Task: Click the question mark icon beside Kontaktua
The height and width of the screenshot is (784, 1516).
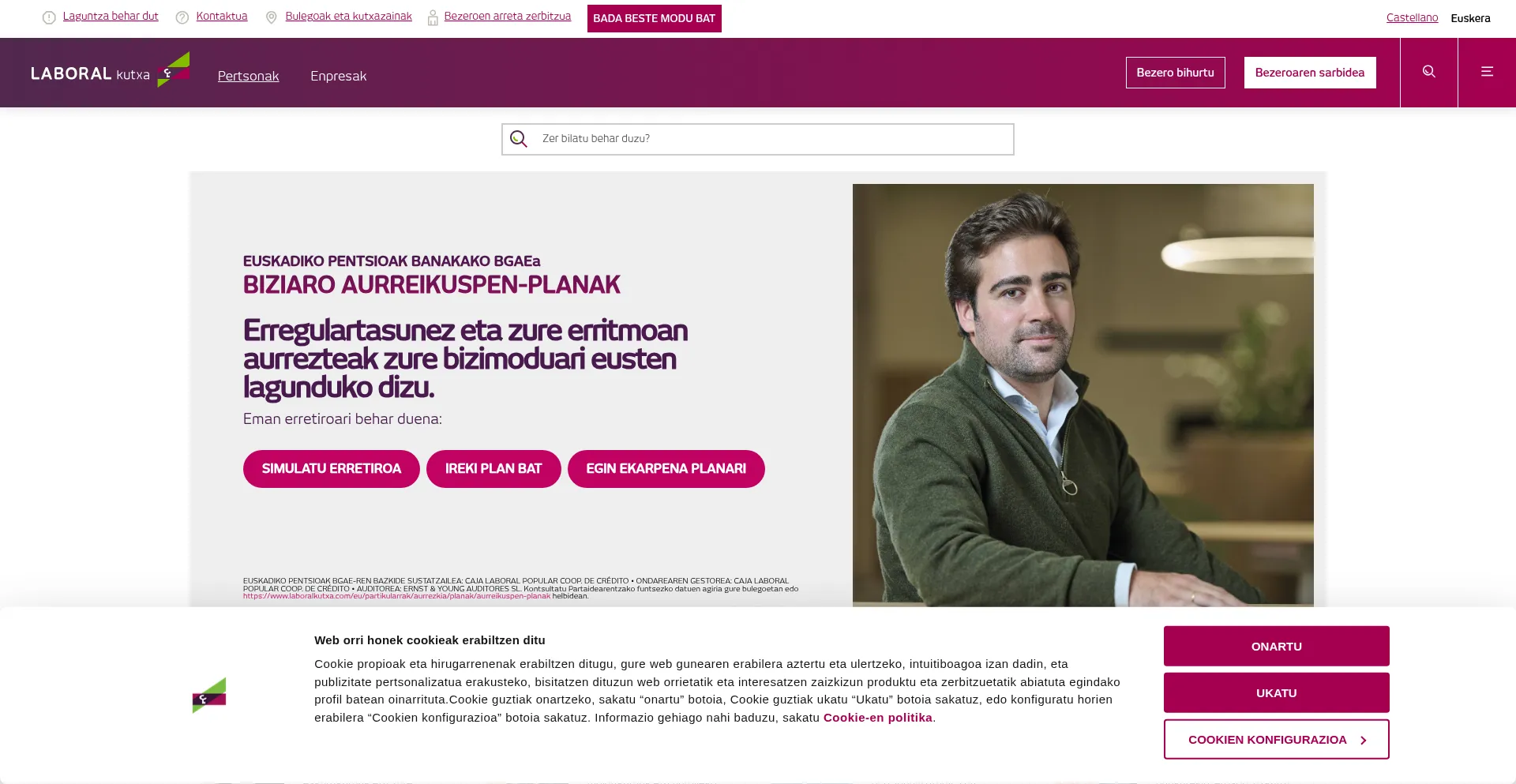Action: click(182, 17)
